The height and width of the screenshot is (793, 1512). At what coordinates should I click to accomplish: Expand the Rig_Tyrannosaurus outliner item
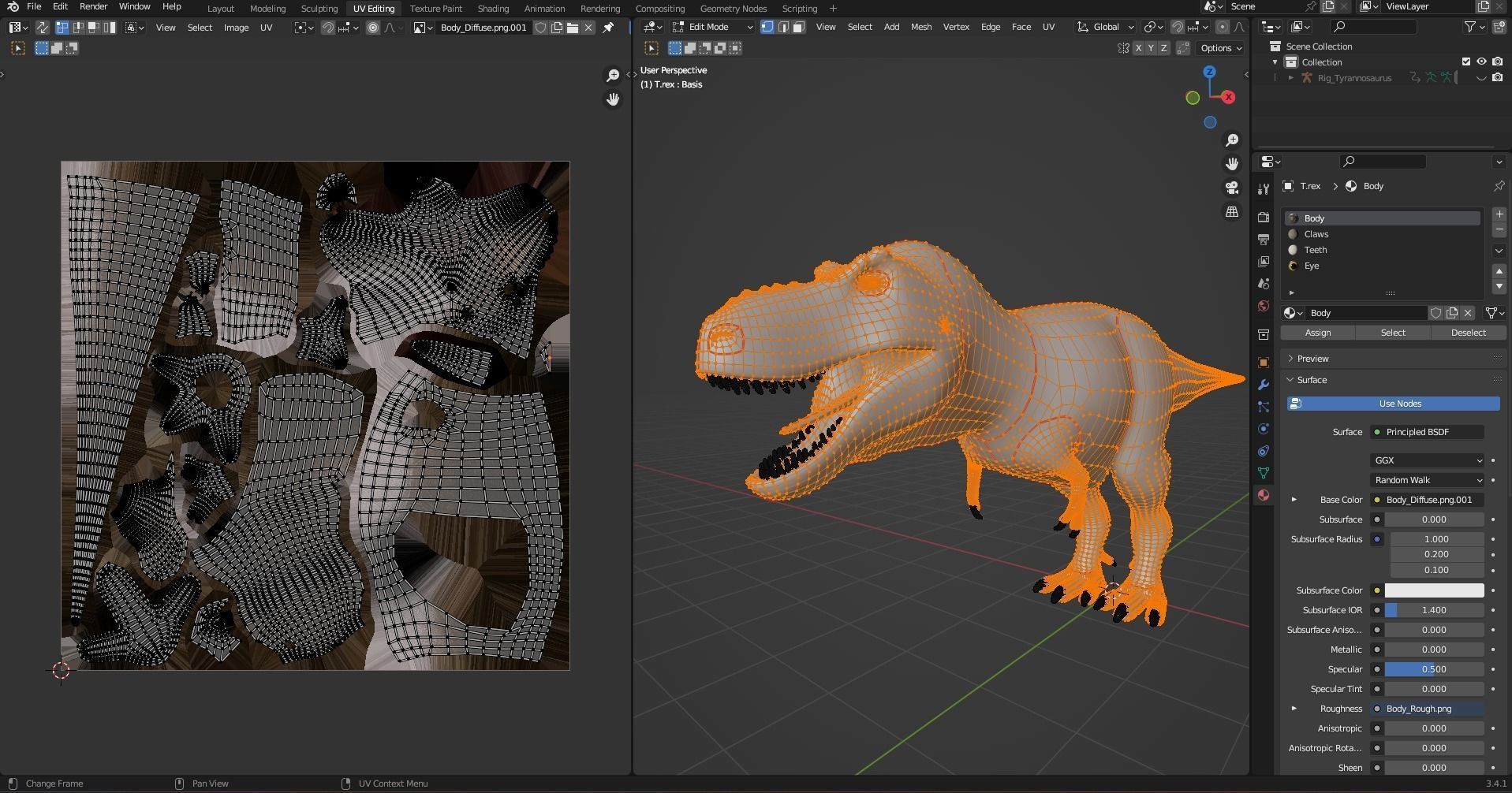(1291, 78)
